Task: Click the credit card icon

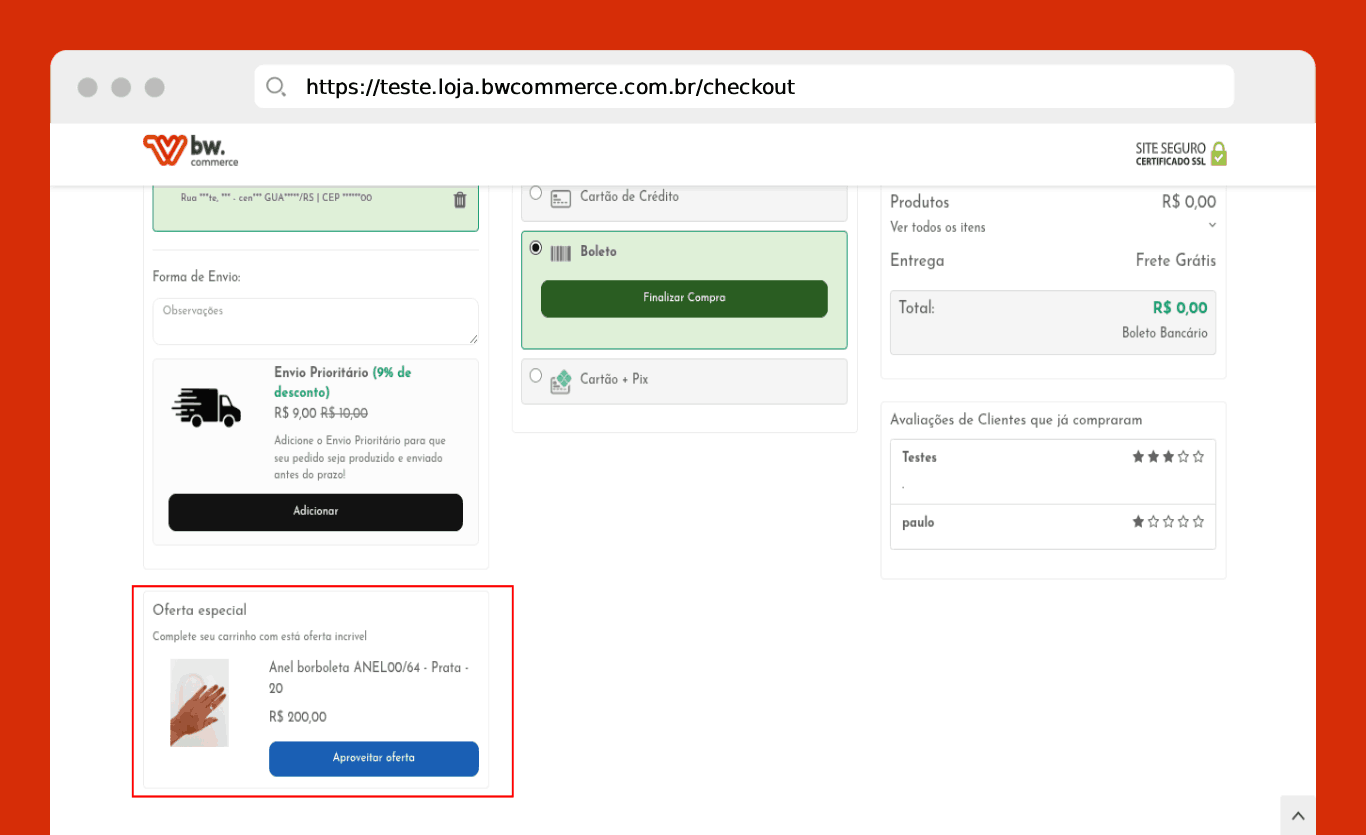Action: click(x=561, y=198)
